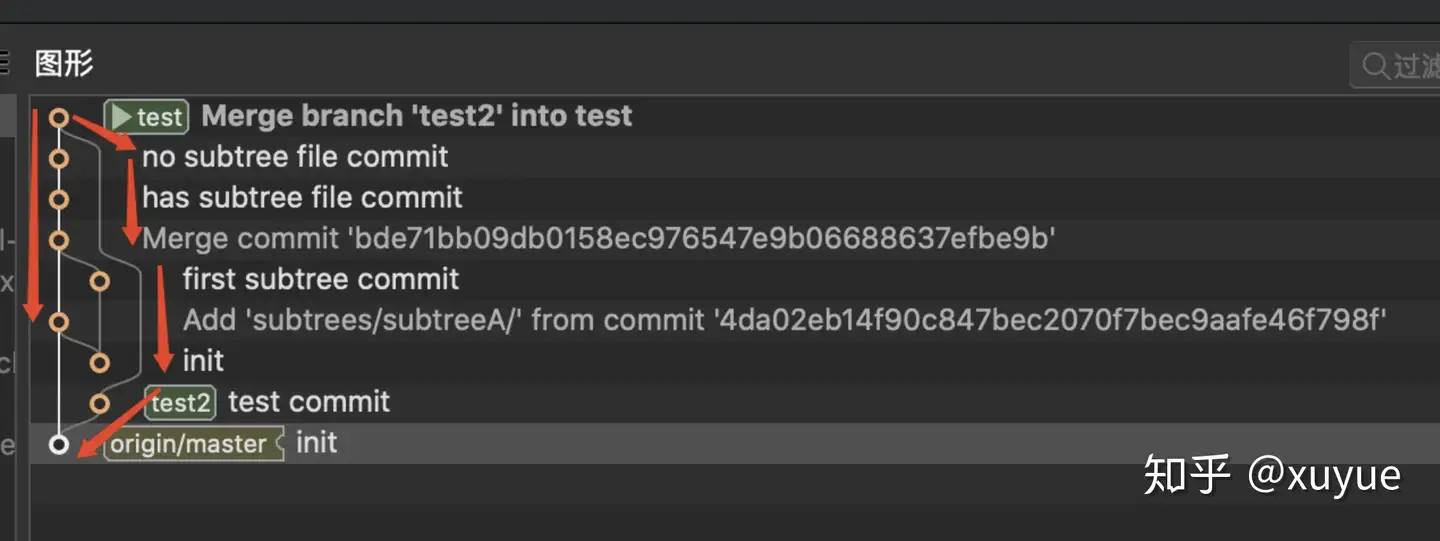
Task: Click the magnifier icon in the filter box
Action: coord(1374,67)
